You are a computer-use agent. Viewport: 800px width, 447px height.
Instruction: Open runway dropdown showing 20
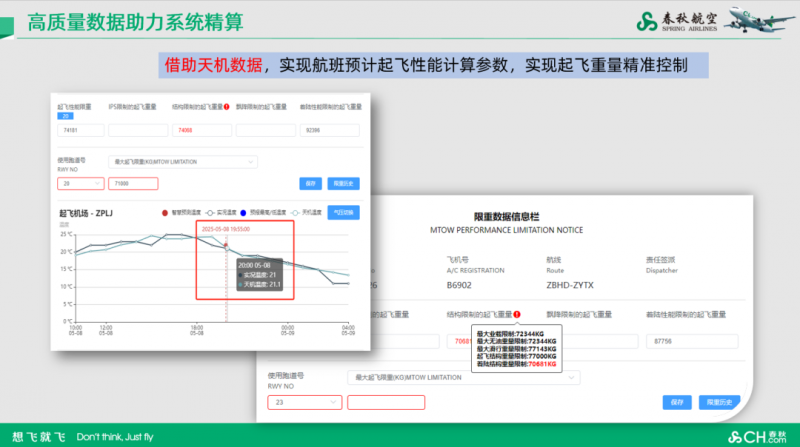point(81,183)
